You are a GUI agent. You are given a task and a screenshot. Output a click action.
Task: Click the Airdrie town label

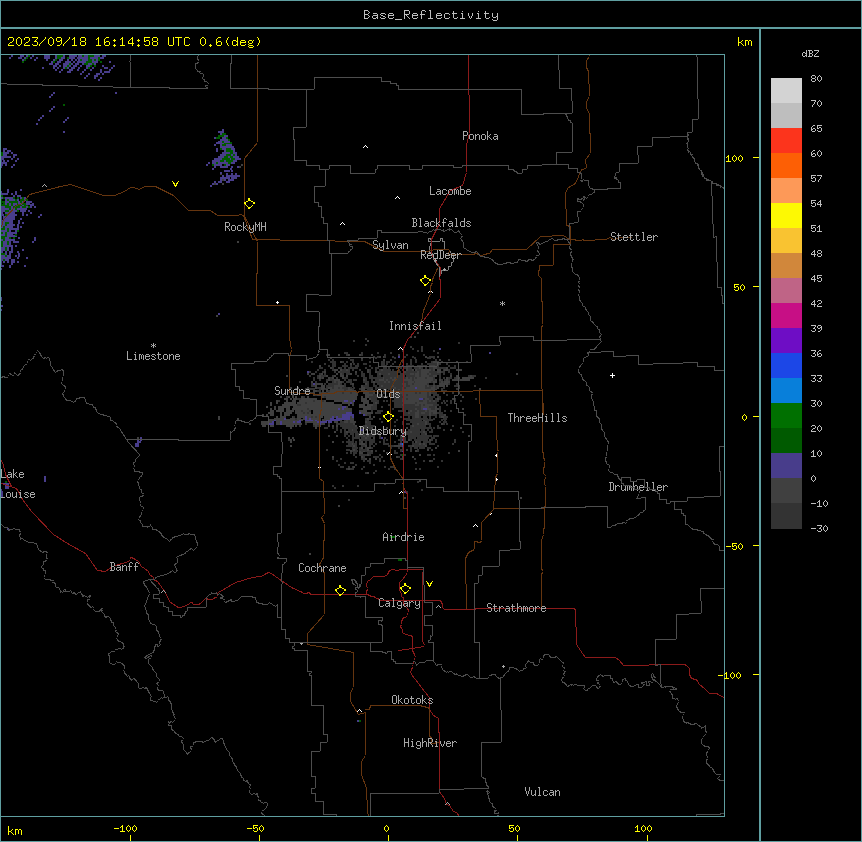[403, 537]
